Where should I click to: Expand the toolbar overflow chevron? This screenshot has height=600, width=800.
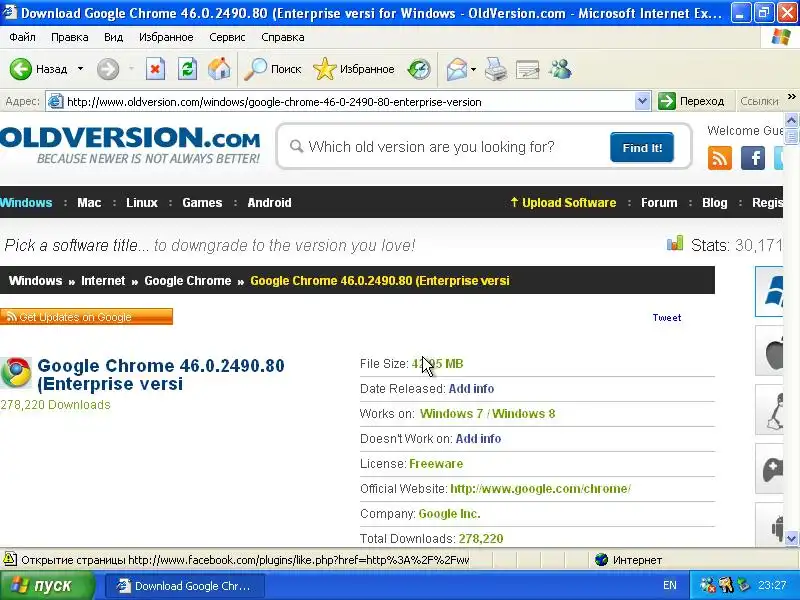tap(792, 96)
